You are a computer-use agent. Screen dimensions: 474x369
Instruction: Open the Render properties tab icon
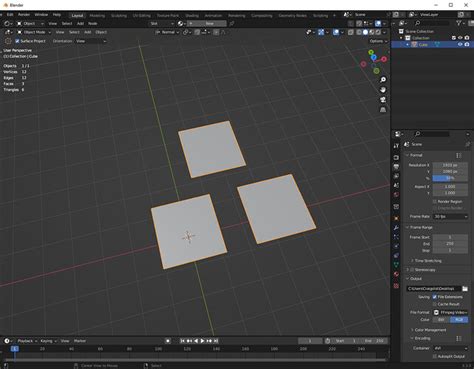point(396,157)
